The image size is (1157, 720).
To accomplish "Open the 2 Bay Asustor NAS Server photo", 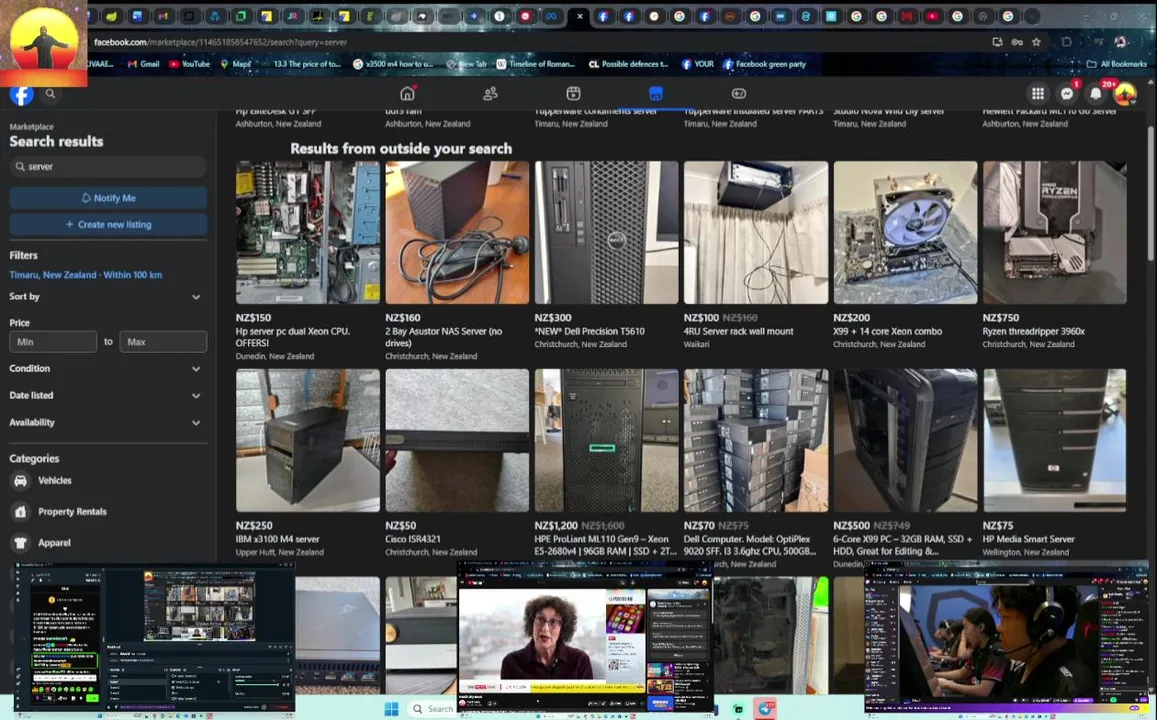I will (457, 232).
